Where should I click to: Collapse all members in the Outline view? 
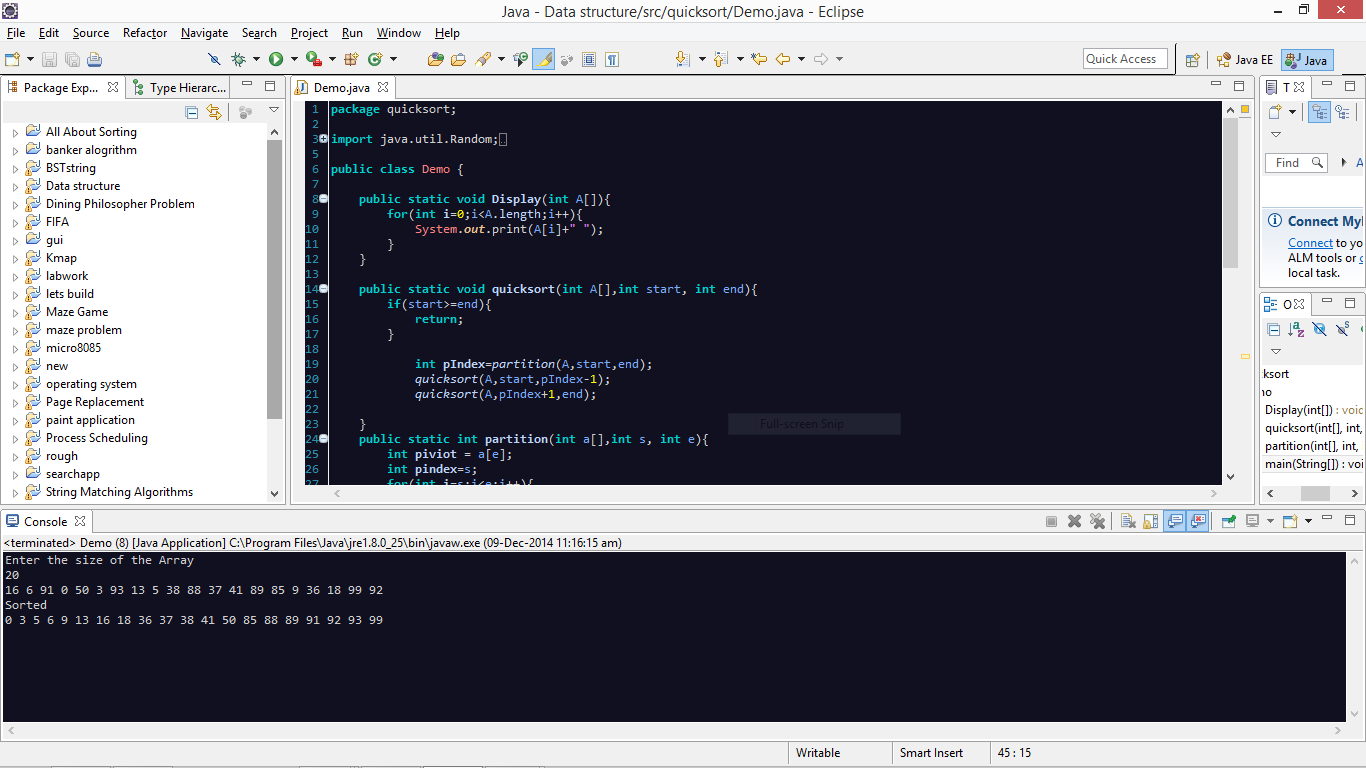tap(1275, 330)
